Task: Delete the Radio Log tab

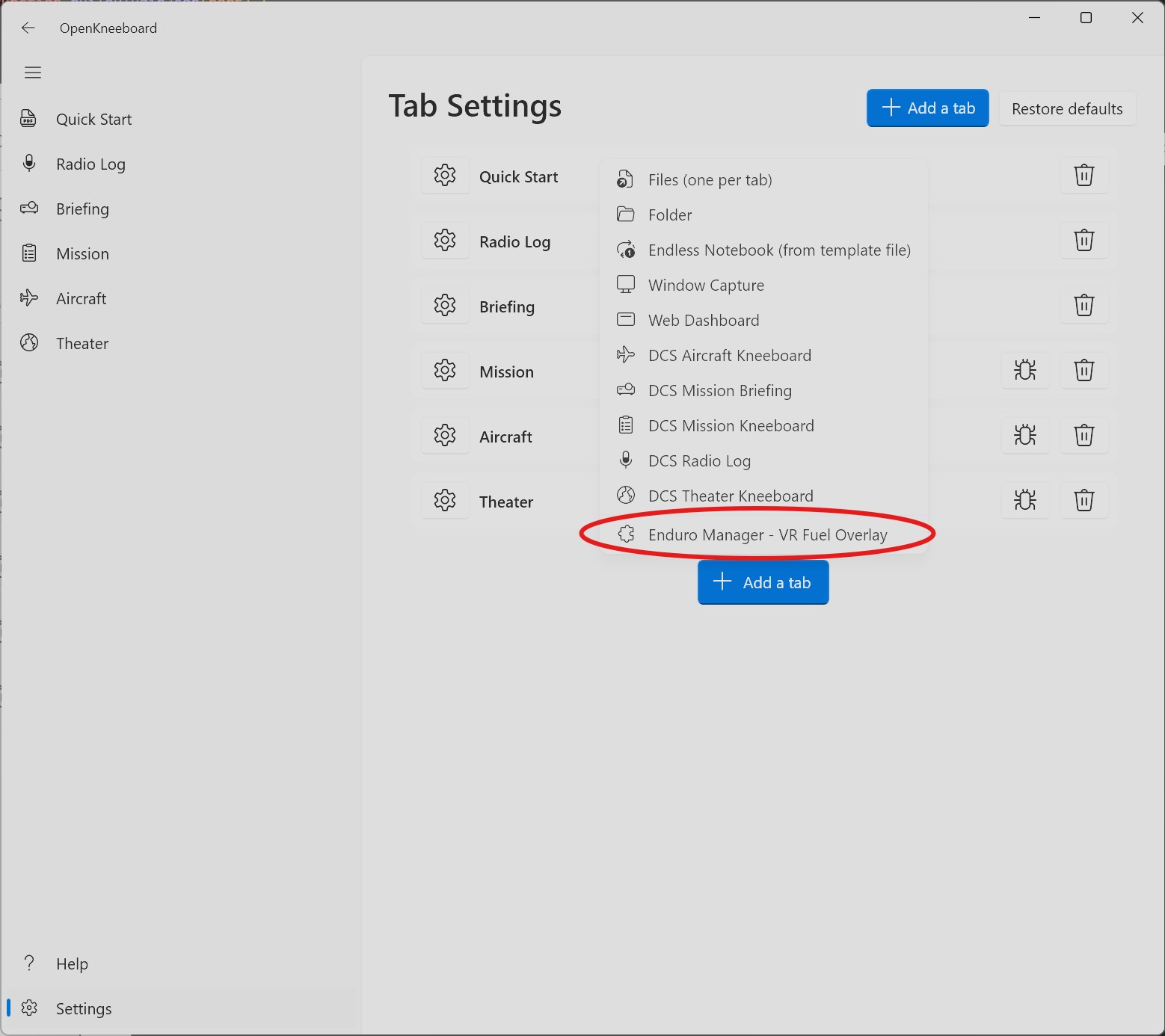Action: click(1084, 241)
